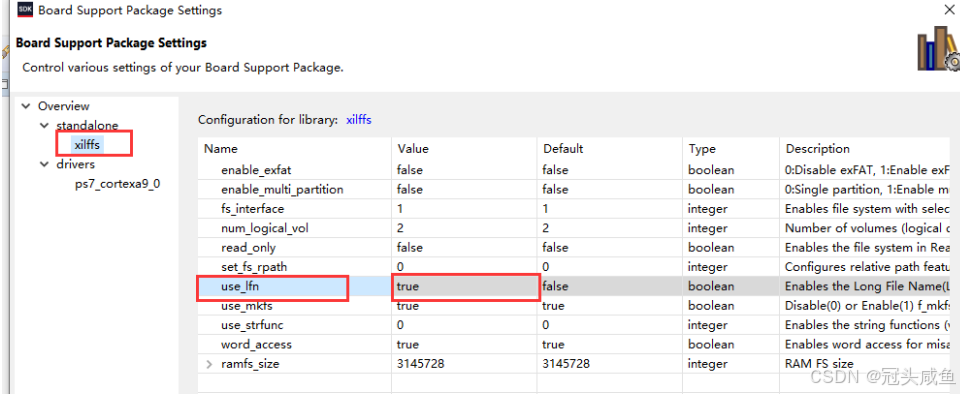960x394 pixels.
Task: Select the fs_interface row name
Action: (253, 209)
